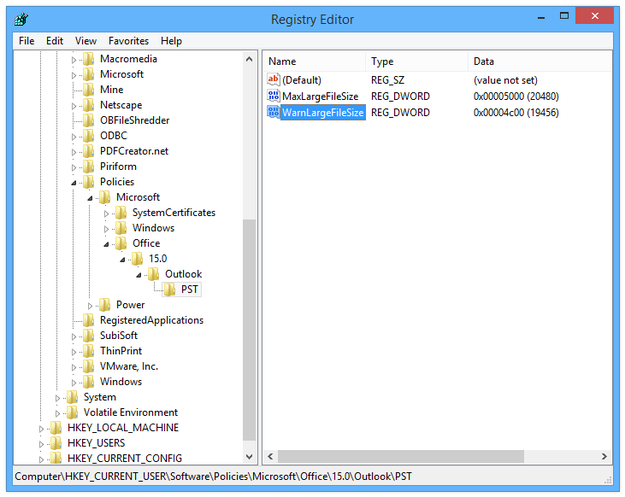Click the Macromedia folder icon
625x497 pixels.
tap(88, 59)
